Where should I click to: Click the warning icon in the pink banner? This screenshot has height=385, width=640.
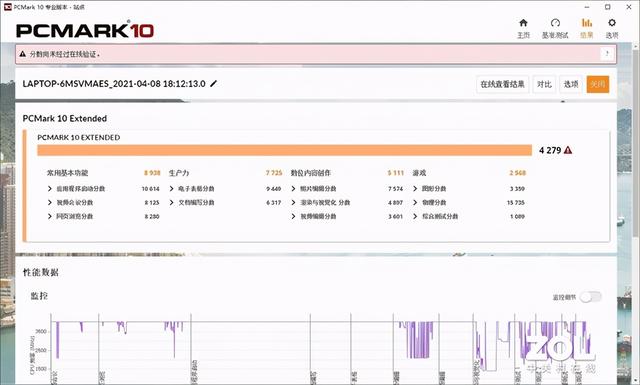click(x=22, y=54)
